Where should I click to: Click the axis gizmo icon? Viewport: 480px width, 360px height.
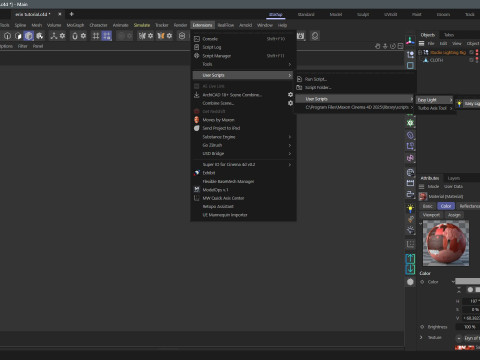tap(410, 41)
